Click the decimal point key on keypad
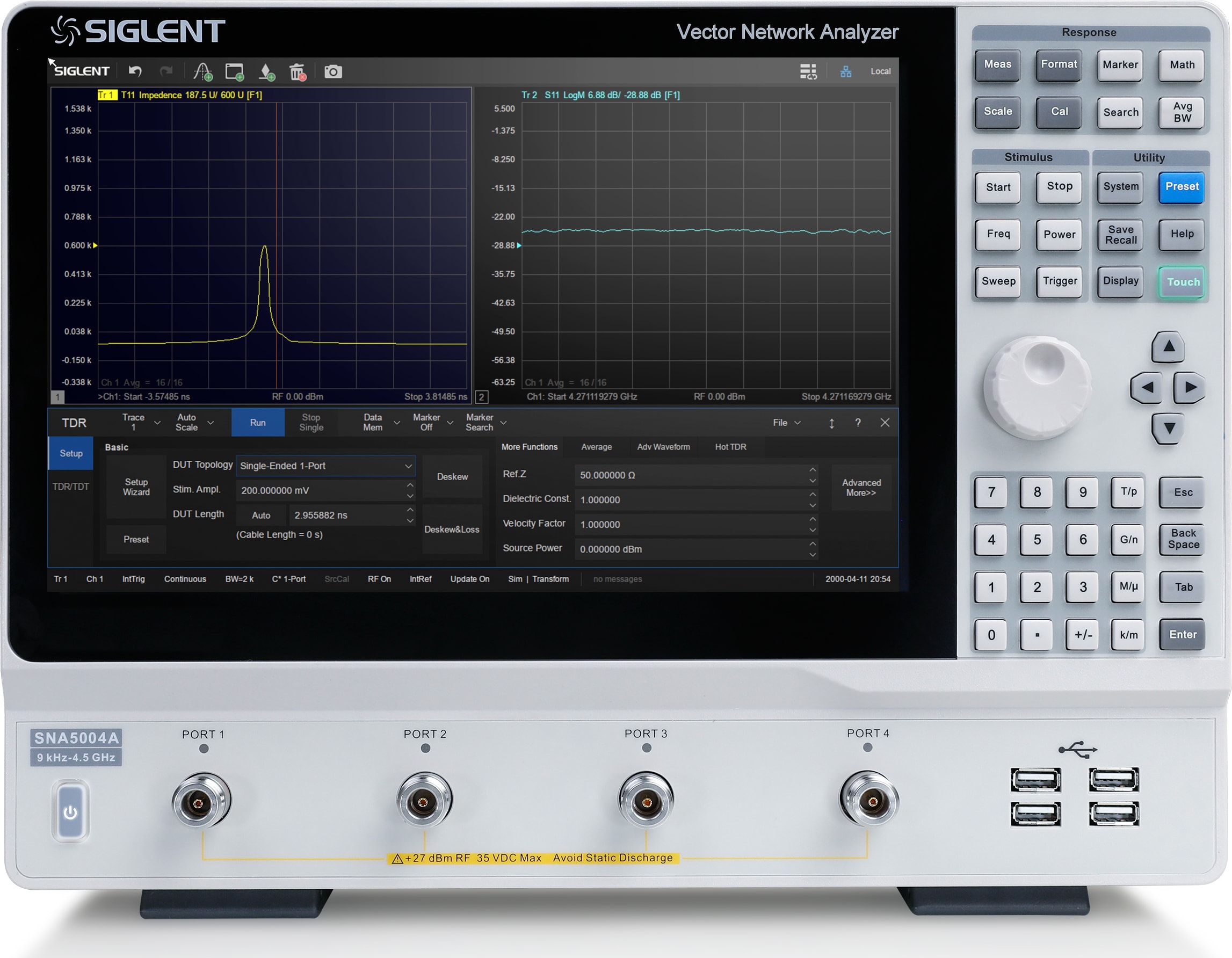 [x=1037, y=635]
